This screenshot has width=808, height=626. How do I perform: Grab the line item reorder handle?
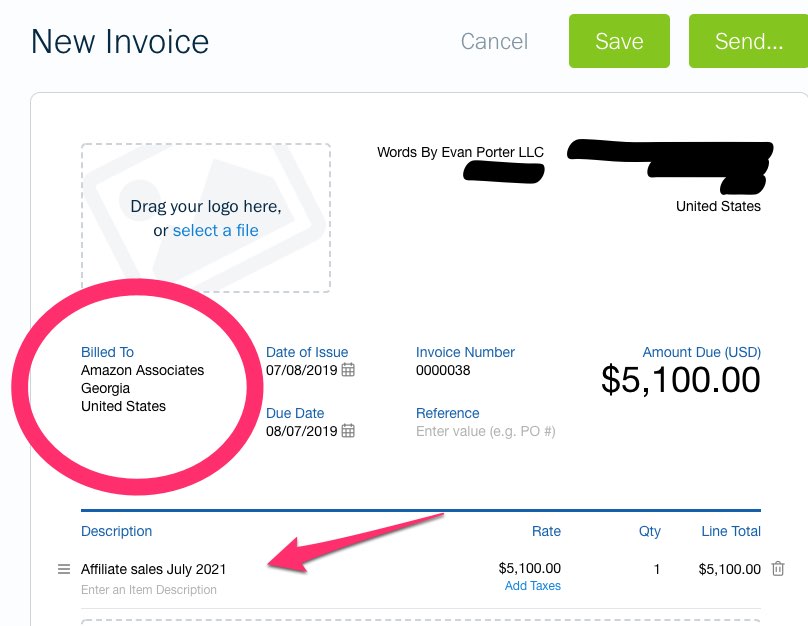coord(64,569)
